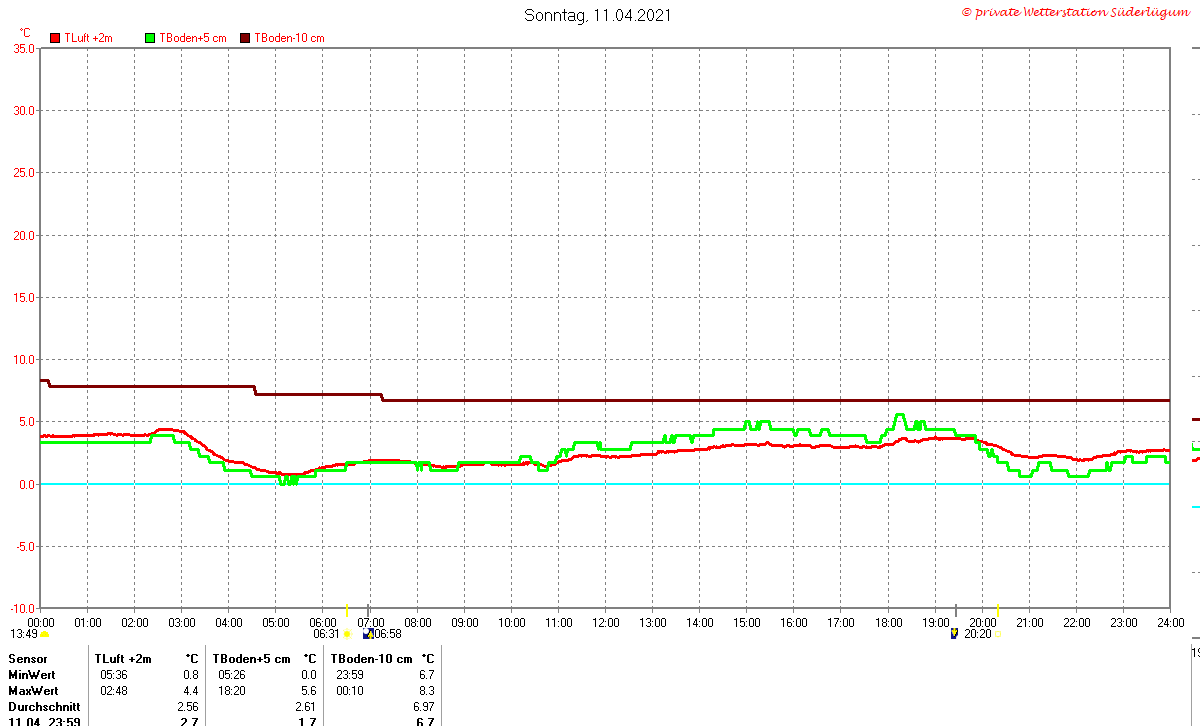Click the 12:00 label on time axis
Image resolution: width=1200 pixels, height=726 pixels.
point(605,623)
